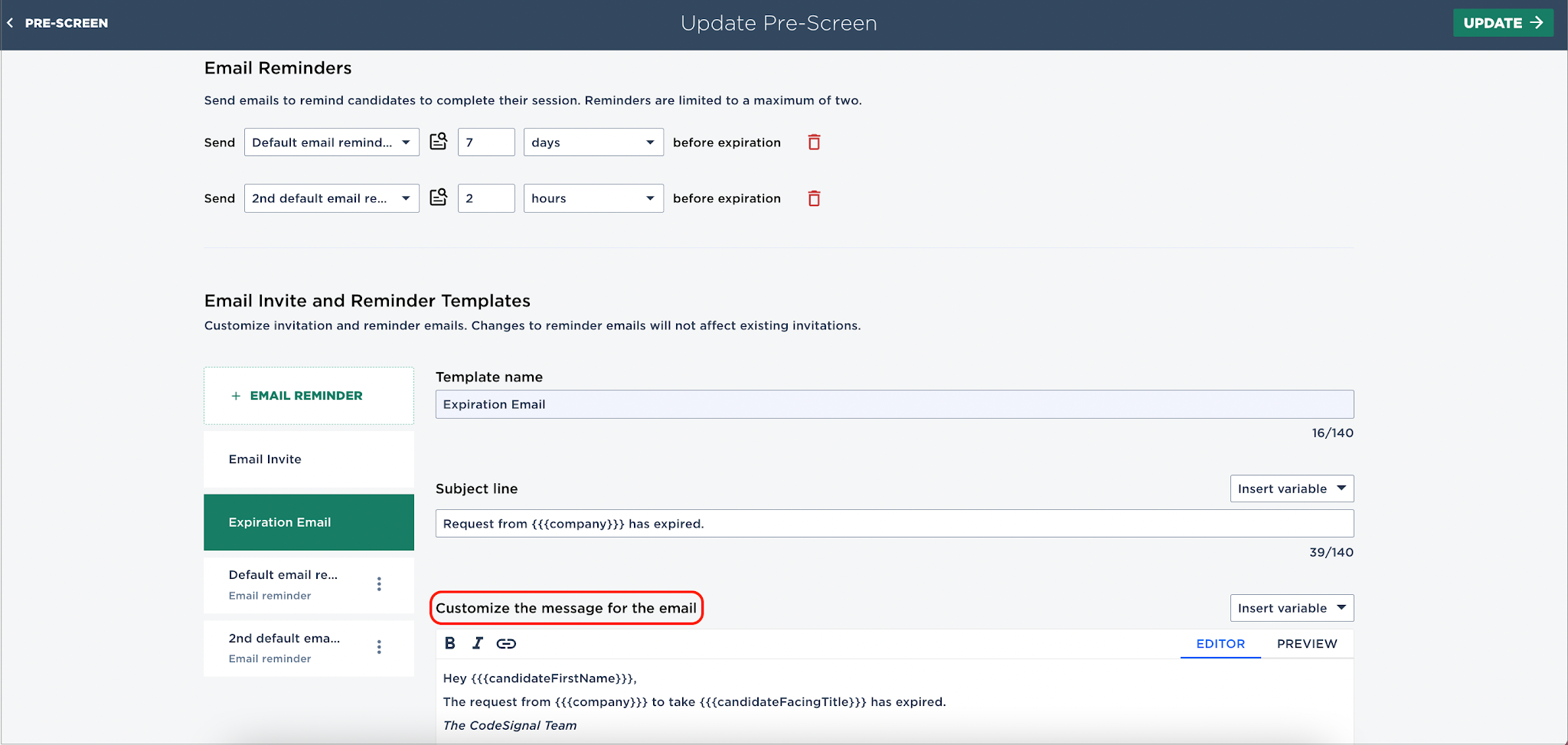The width and height of the screenshot is (1568, 745).
Task: Open Insert variable dropdown for subject line
Action: coord(1292,488)
